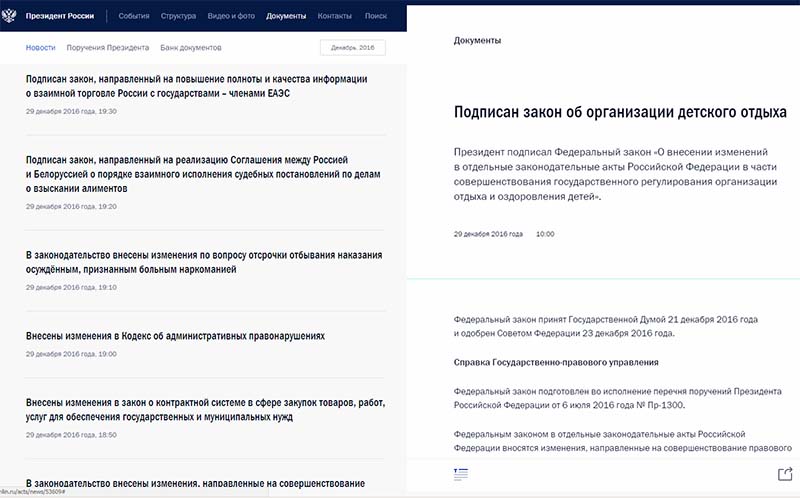Open the Структура menu
Viewport: 800px width, 498px height.
pyautogui.click(x=178, y=16)
